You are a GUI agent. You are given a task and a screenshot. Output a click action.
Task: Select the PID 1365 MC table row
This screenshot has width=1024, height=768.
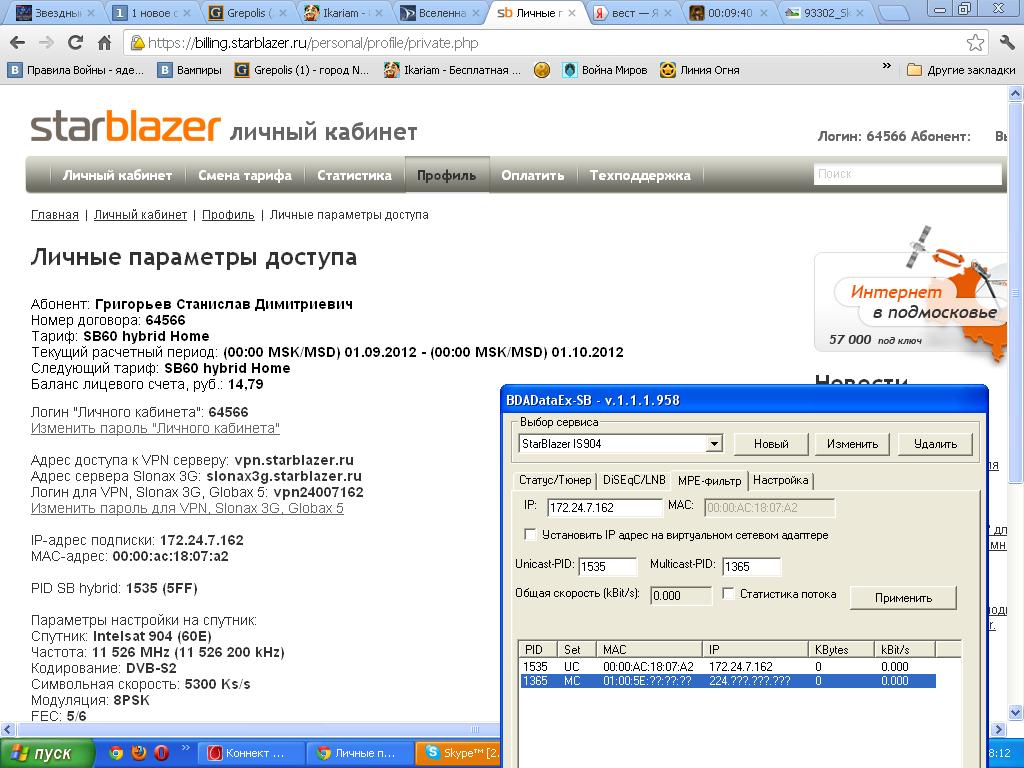pyautogui.click(x=728, y=681)
